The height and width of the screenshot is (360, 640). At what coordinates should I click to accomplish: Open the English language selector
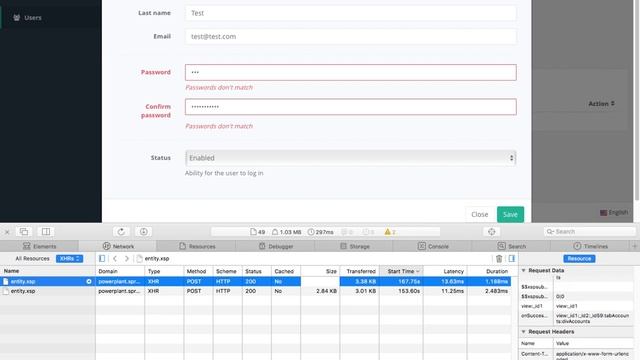click(x=613, y=213)
